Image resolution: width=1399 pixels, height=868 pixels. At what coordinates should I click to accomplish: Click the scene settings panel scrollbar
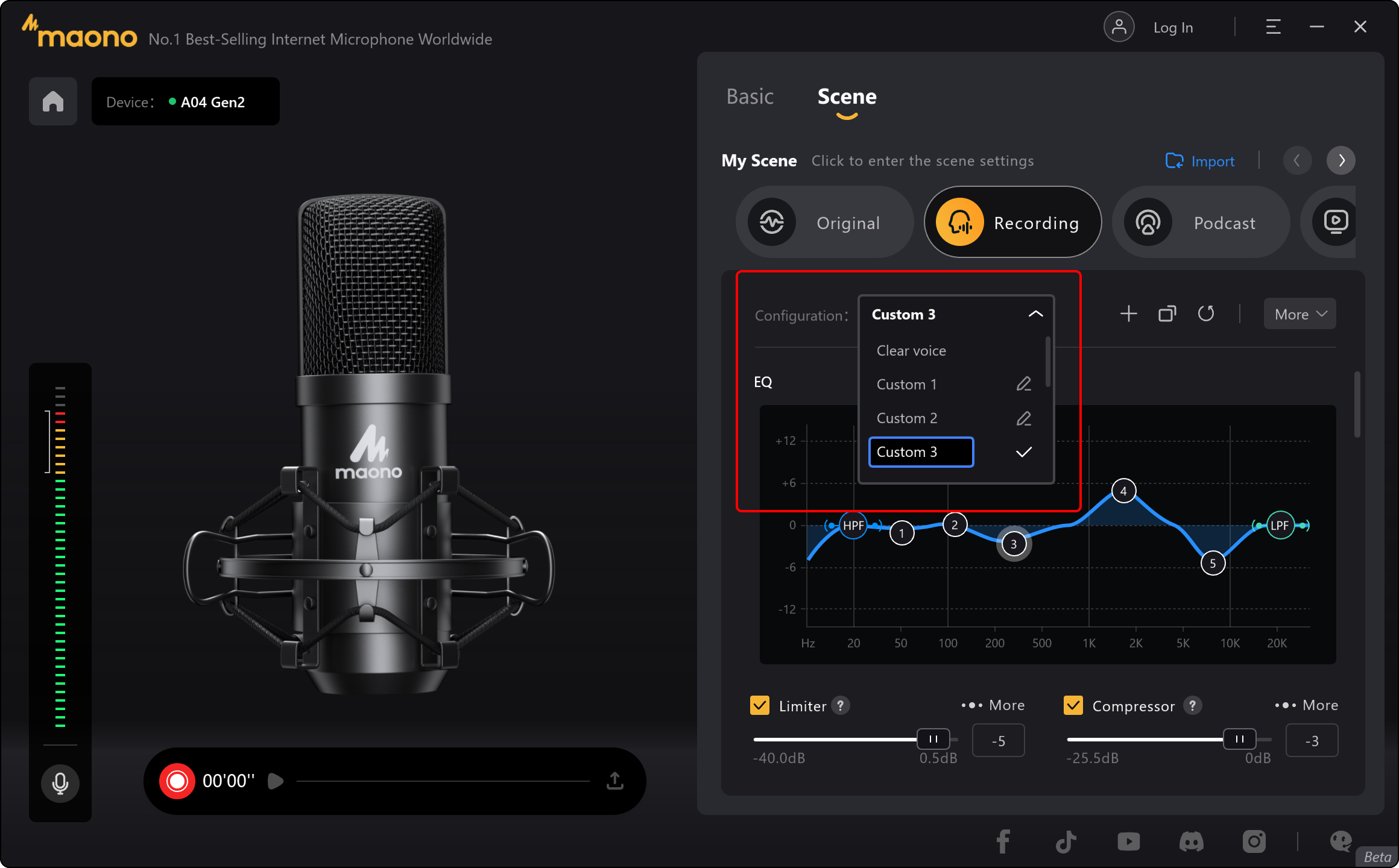click(1357, 404)
